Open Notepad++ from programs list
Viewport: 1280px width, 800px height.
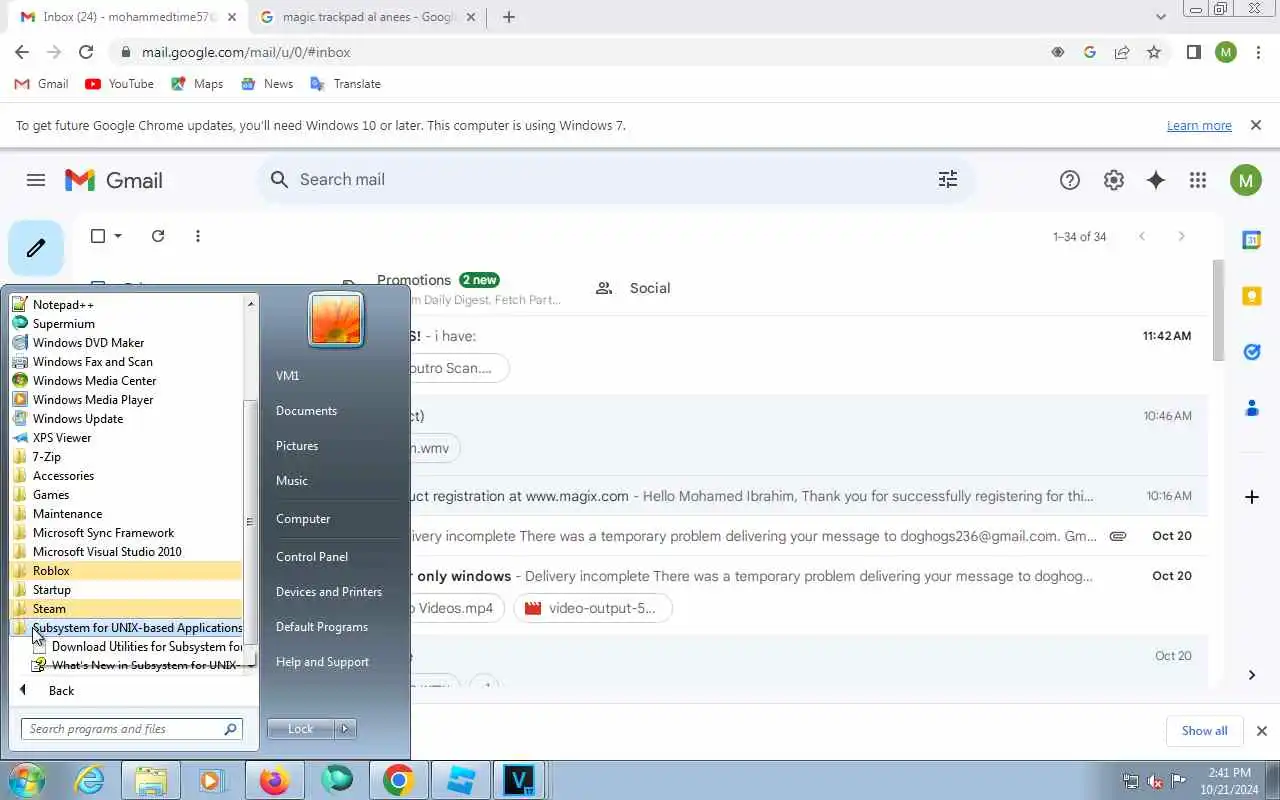click(x=127, y=305)
